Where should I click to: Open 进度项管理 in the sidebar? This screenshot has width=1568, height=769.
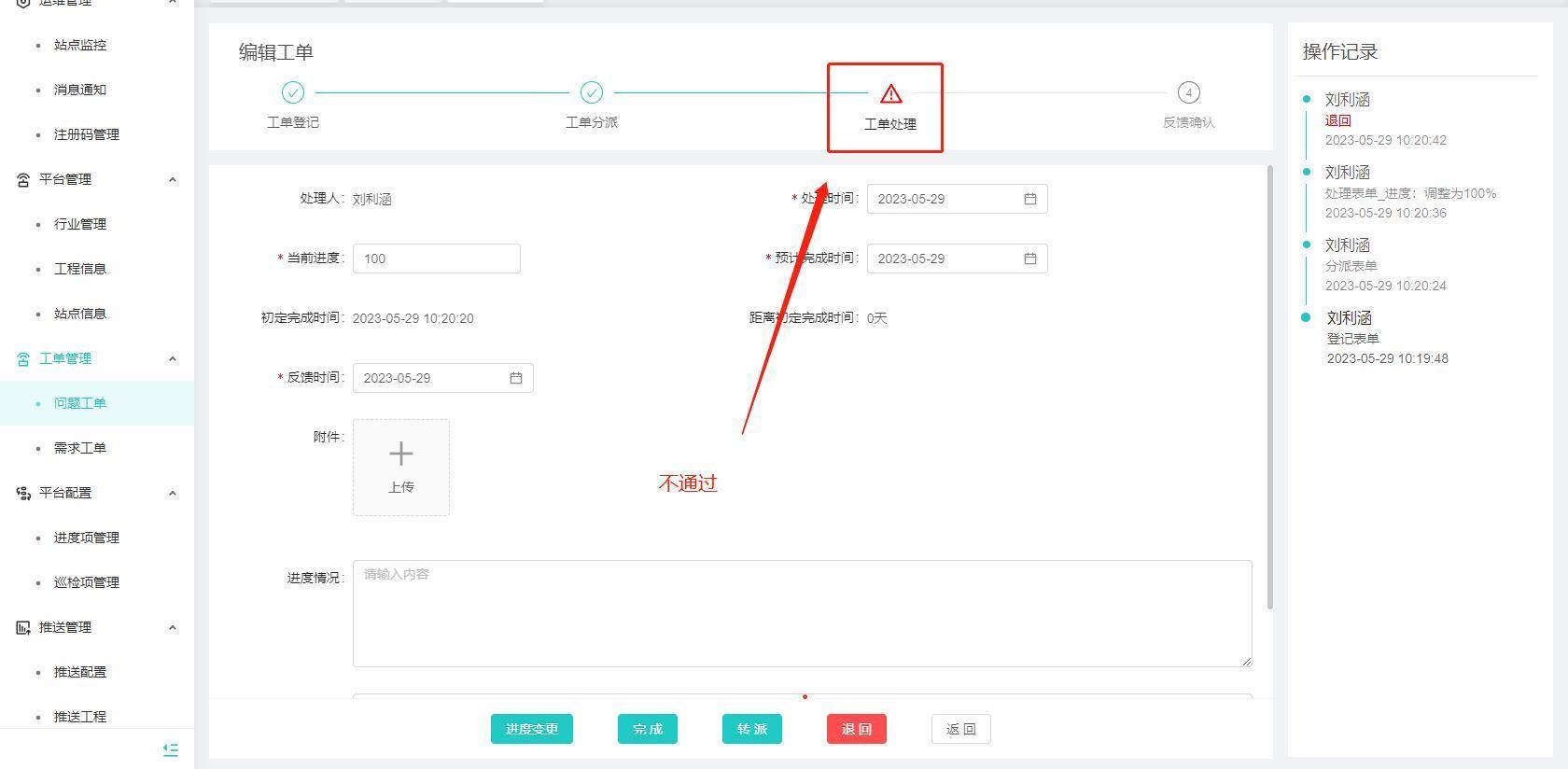pyautogui.click(x=87, y=538)
